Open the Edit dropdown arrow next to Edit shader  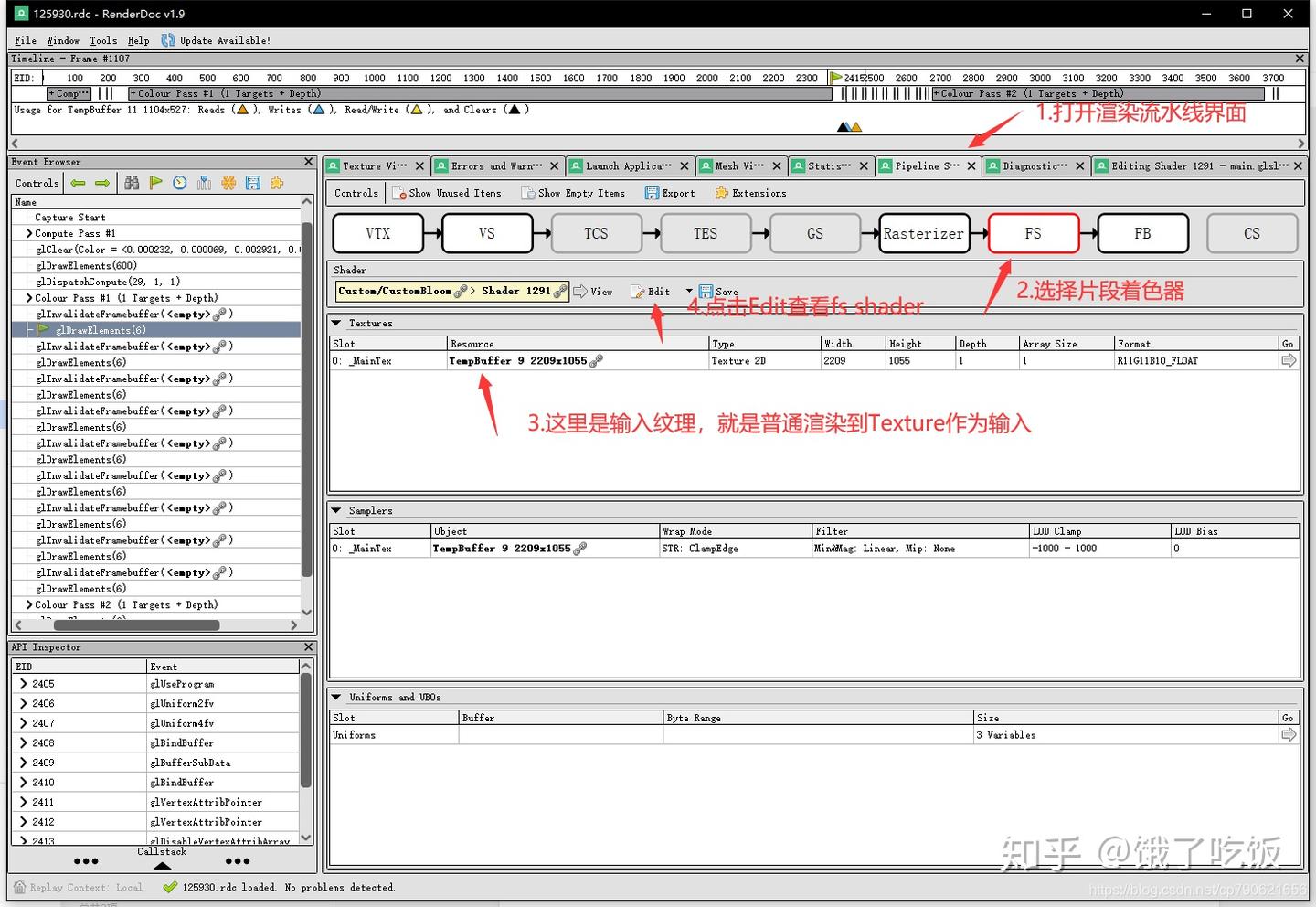[x=689, y=291]
